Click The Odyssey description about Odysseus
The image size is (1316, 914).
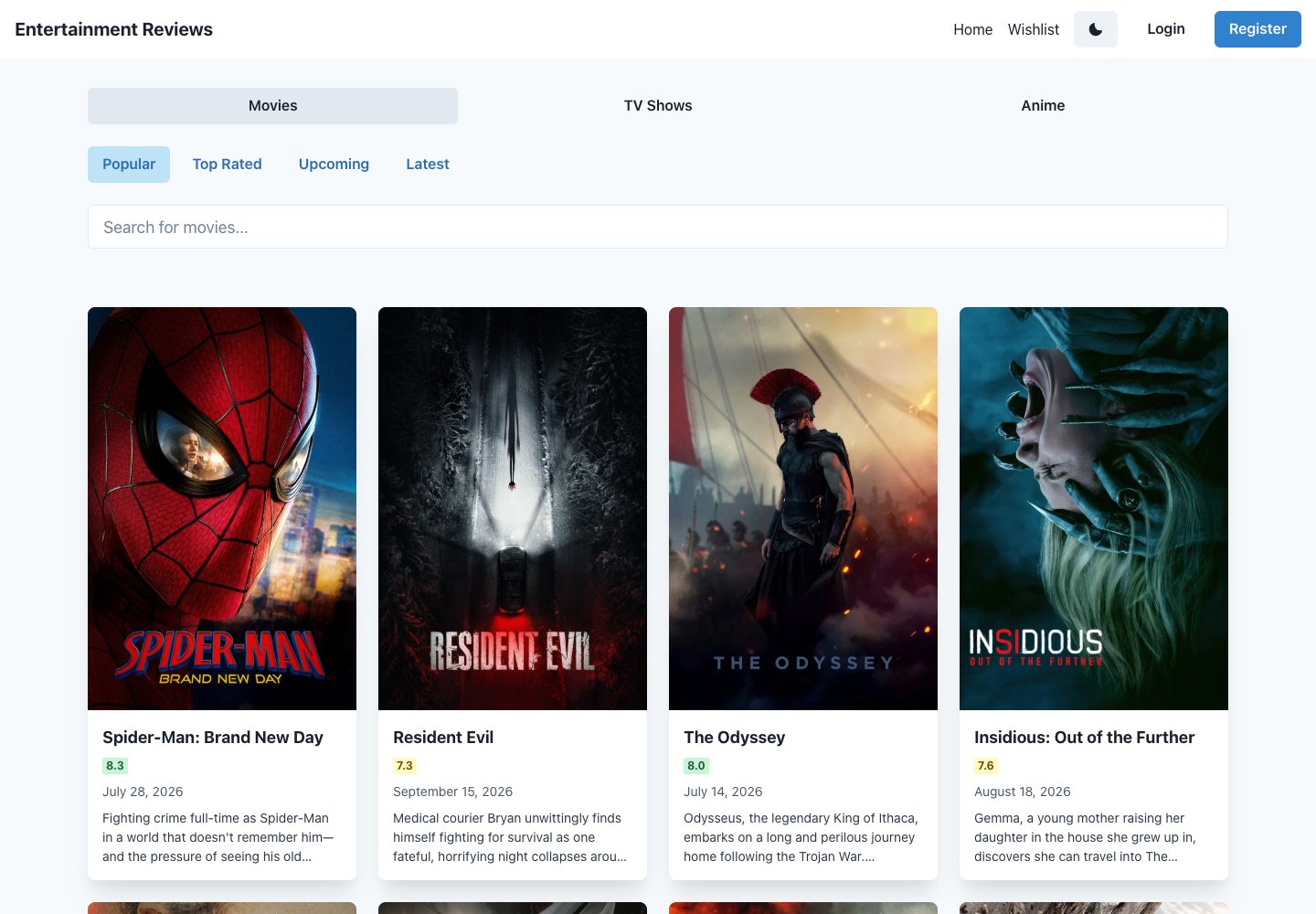801,837
